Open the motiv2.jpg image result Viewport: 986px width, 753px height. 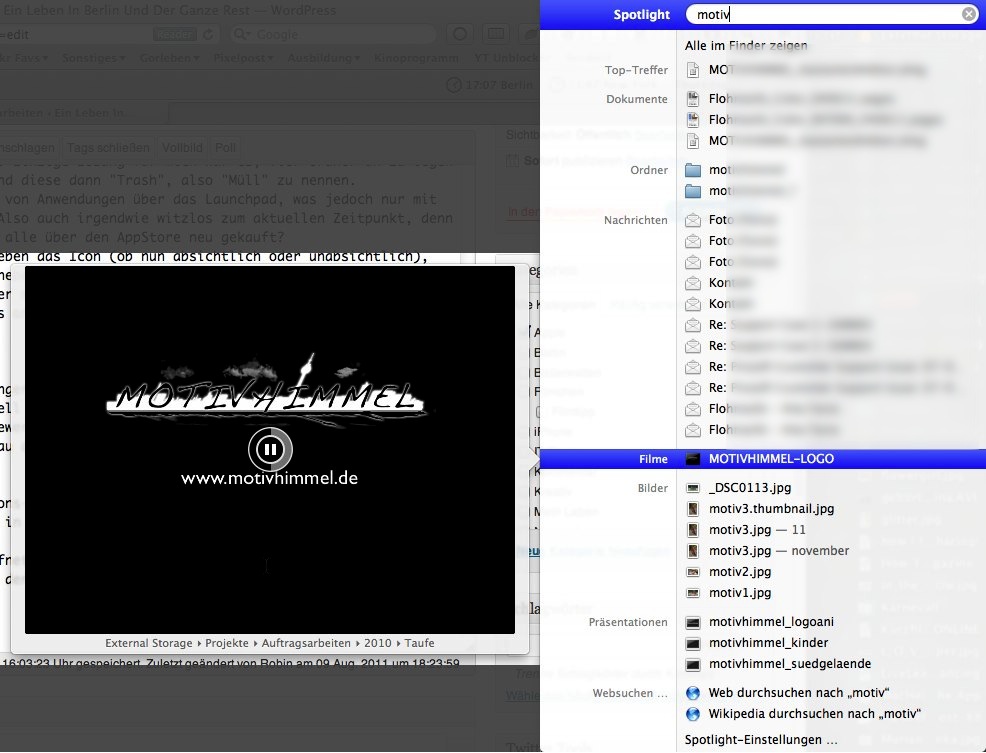point(739,572)
